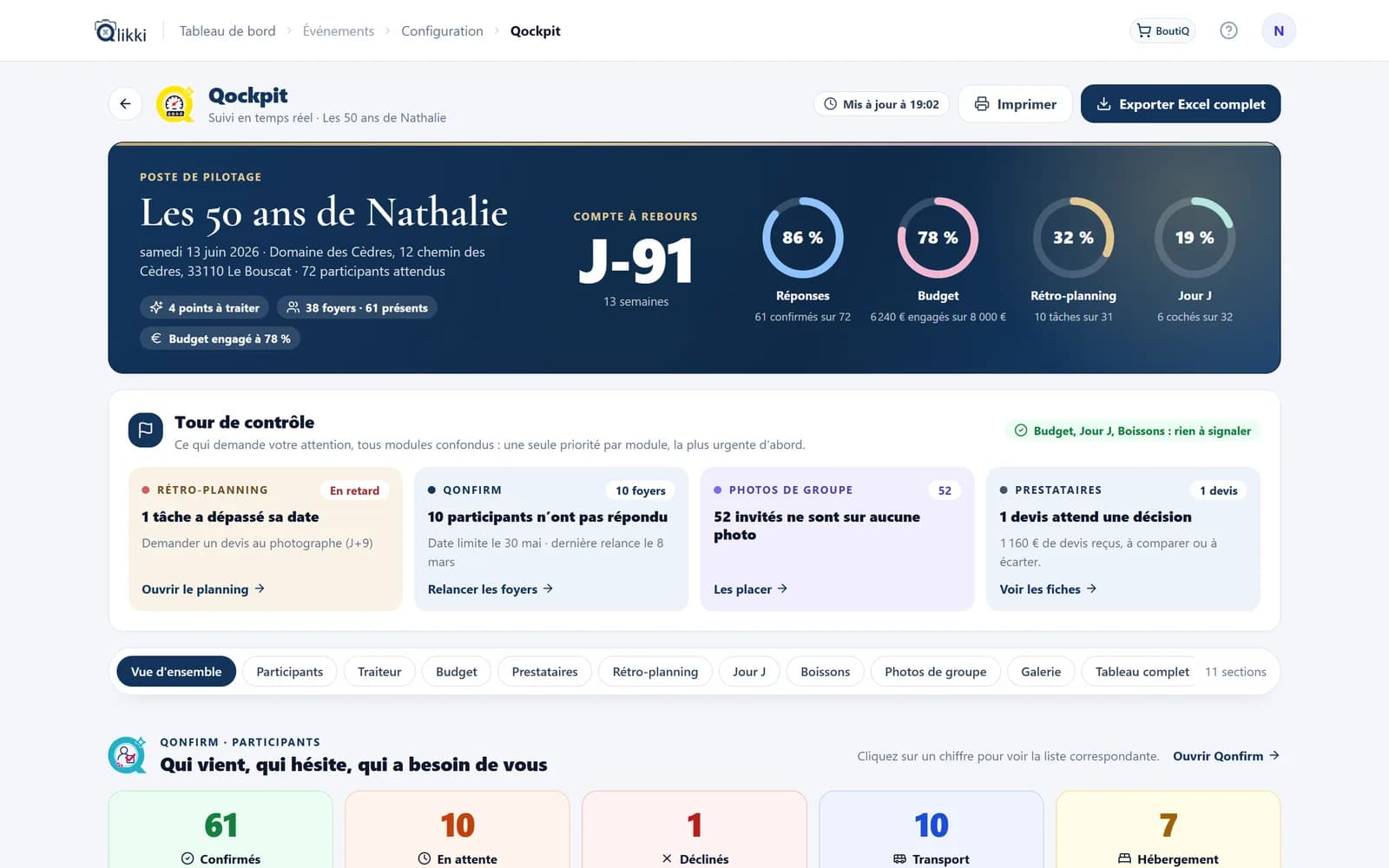Click the back arrow button
Screen dimensions: 1389x868
(125, 104)
